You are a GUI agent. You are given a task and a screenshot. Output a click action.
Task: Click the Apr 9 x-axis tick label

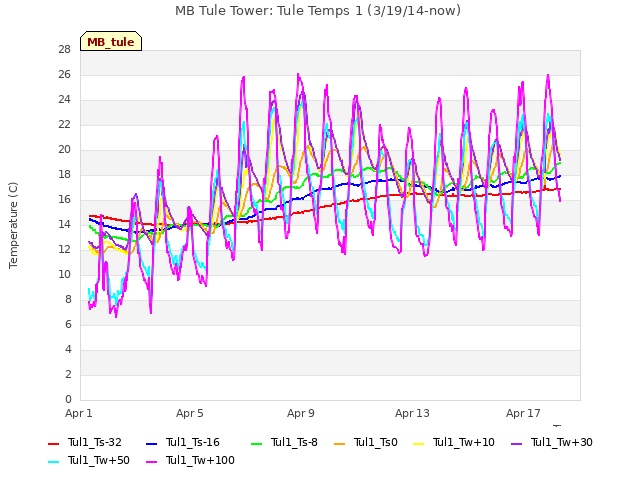[x=301, y=413]
